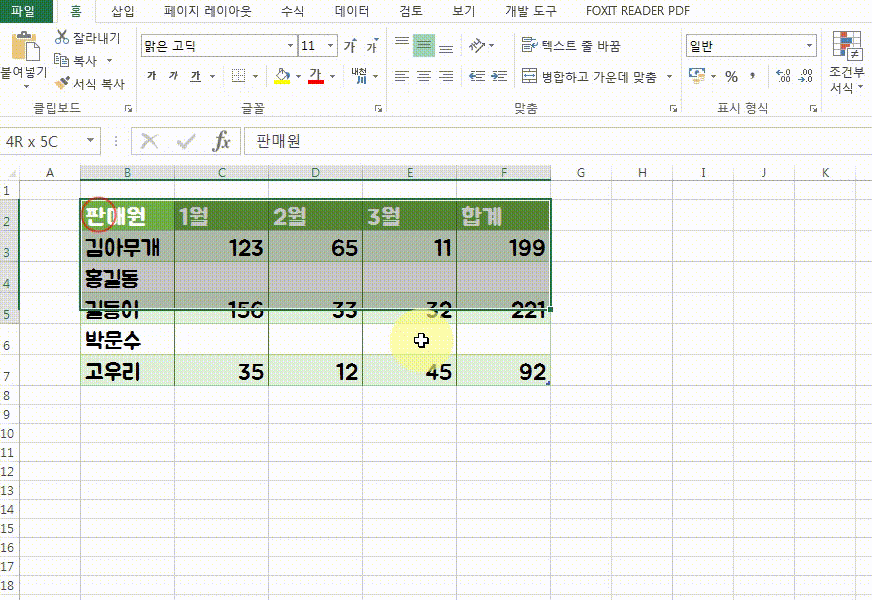Click the Cut (잘라내기) scissors icon
Viewport: 872px width, 600px height.
pos(62,37)
